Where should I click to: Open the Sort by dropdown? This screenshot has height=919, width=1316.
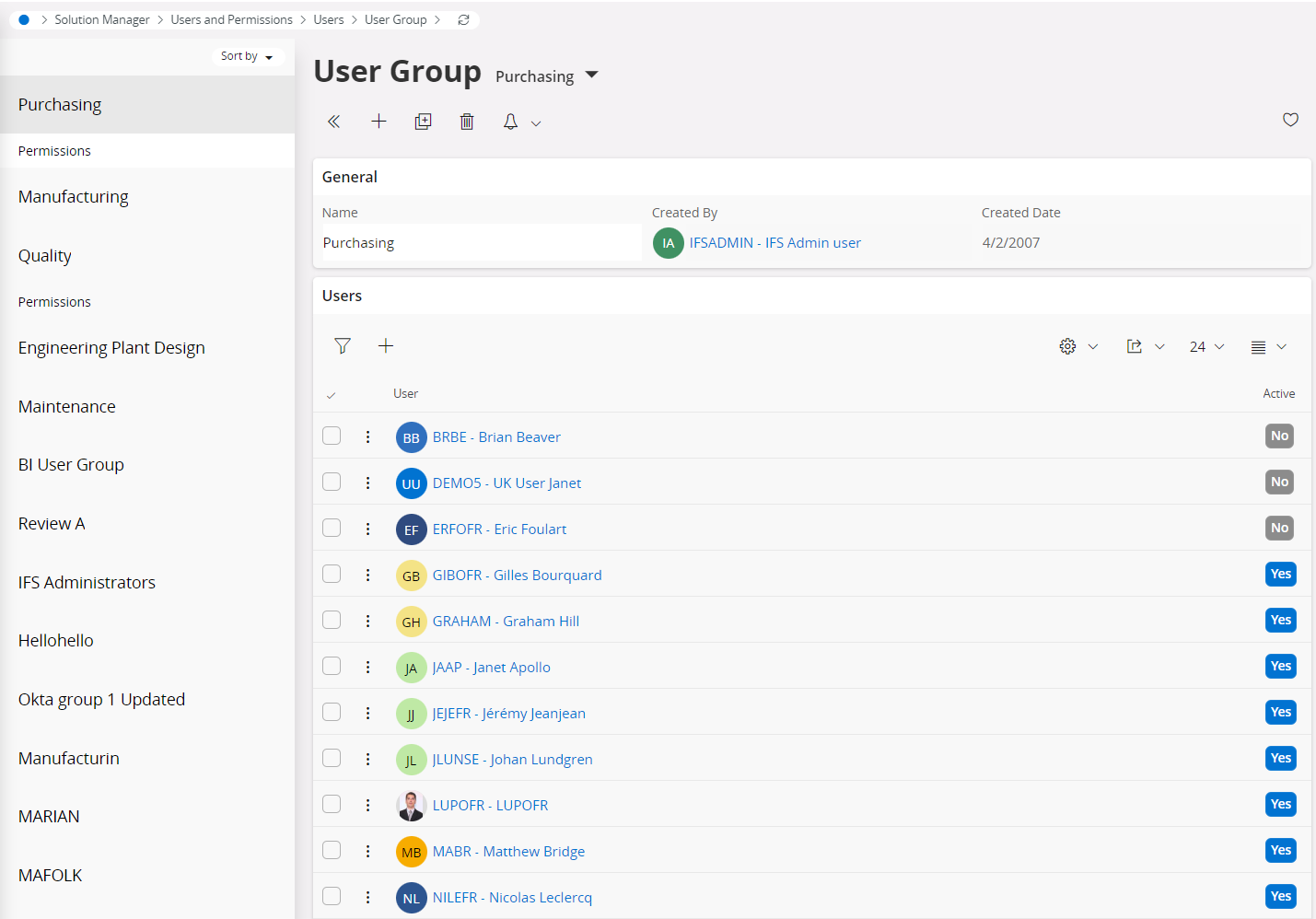(247, 56)
